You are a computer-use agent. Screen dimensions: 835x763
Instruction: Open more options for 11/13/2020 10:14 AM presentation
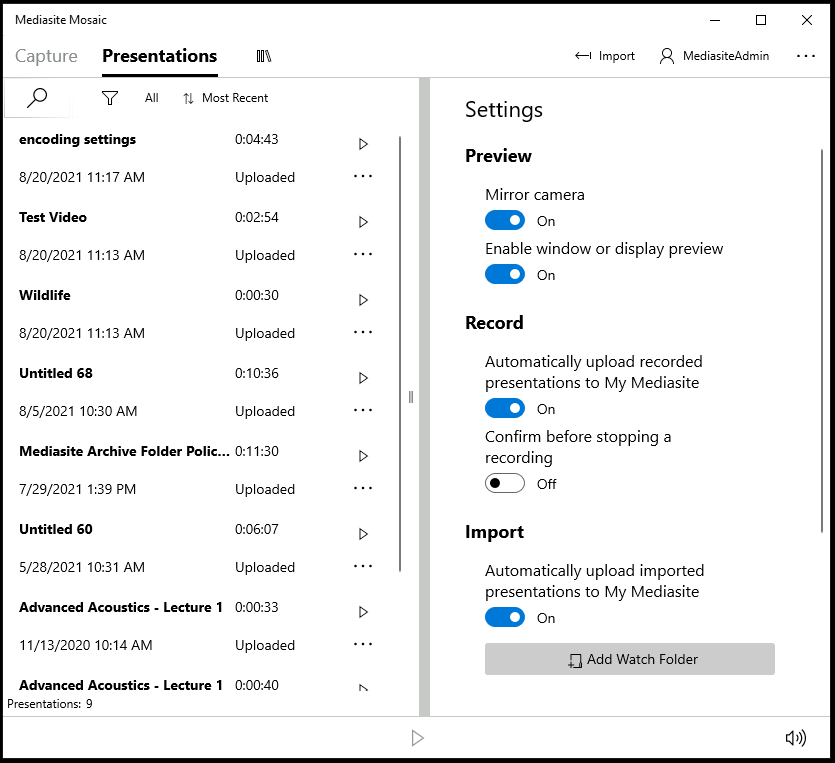pyautogui.click(x=363, y=644)
